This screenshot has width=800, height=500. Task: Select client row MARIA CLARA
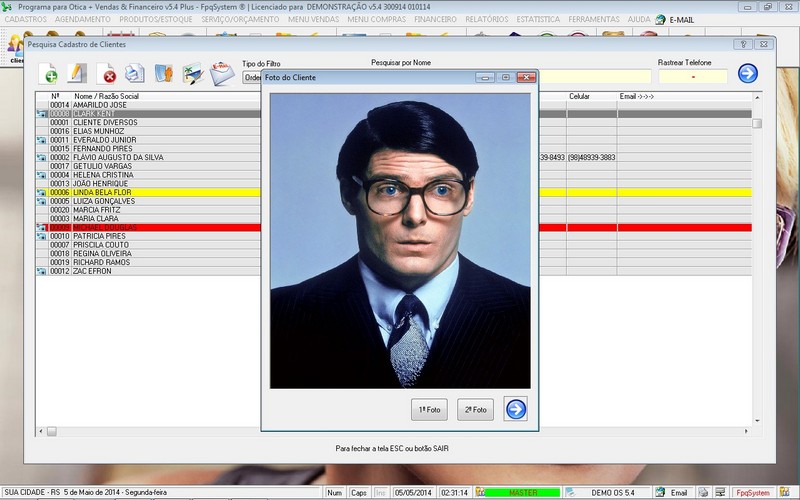click(x=148, y=218)
